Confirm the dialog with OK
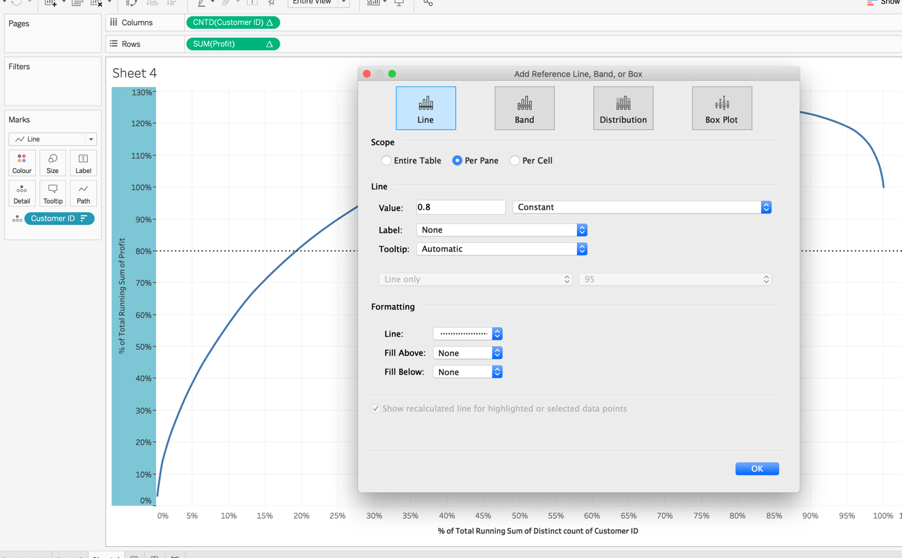This screenshot has height=558, width=902. [757, 469]
